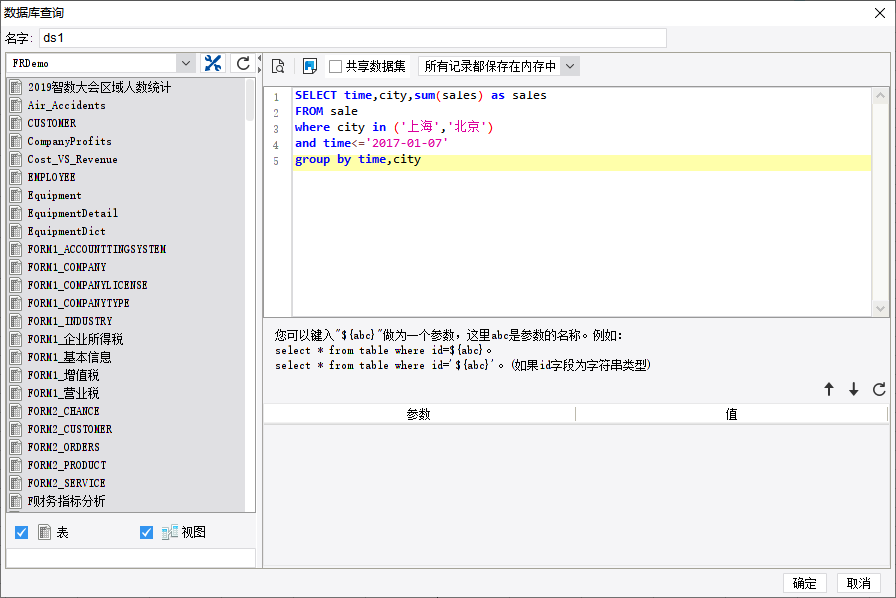This screenshot has width=896, height=598.
Task: Click the SQL editor scroll down arrow
Action: [x=880, y=309]
